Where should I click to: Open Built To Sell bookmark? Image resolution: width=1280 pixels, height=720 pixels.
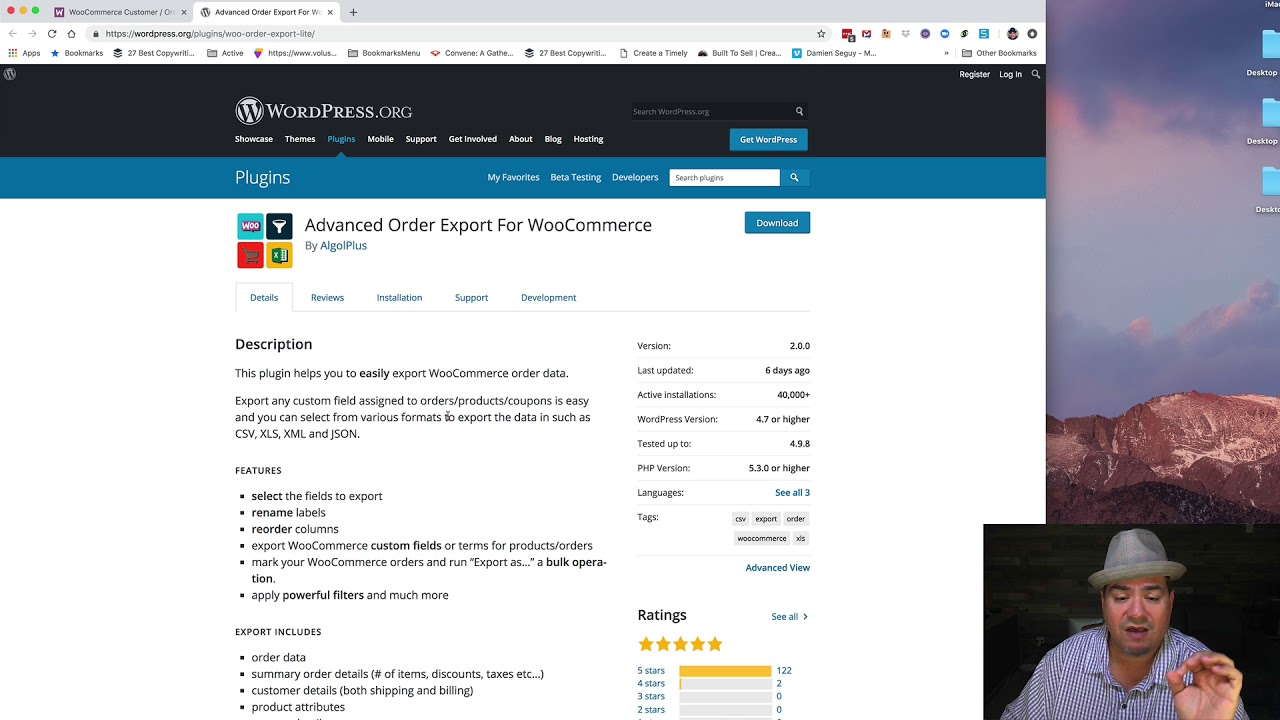(x=739, y=53)
